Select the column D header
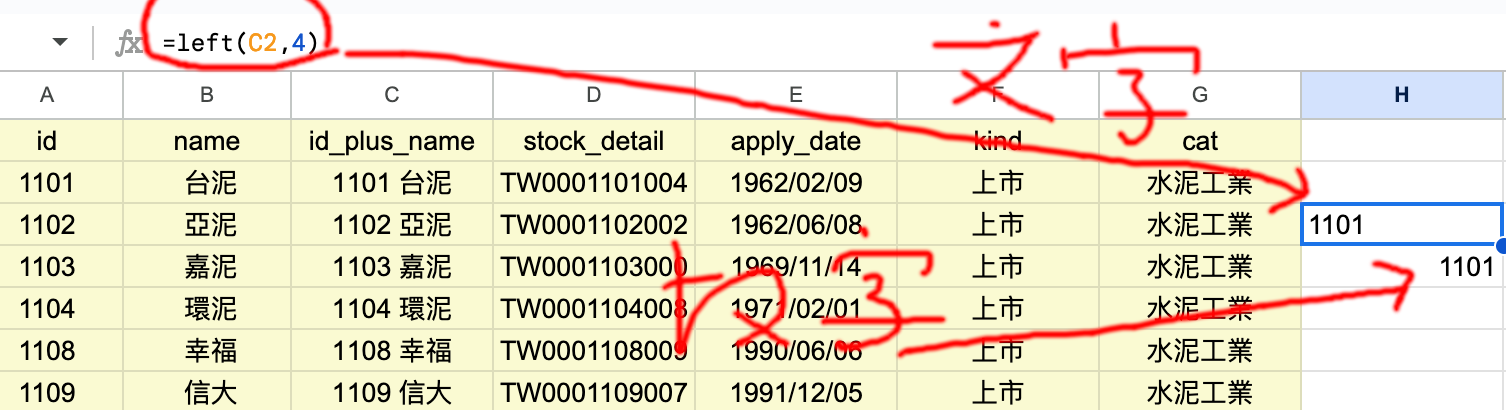1506x410 pixels. (x=594, y=95)
